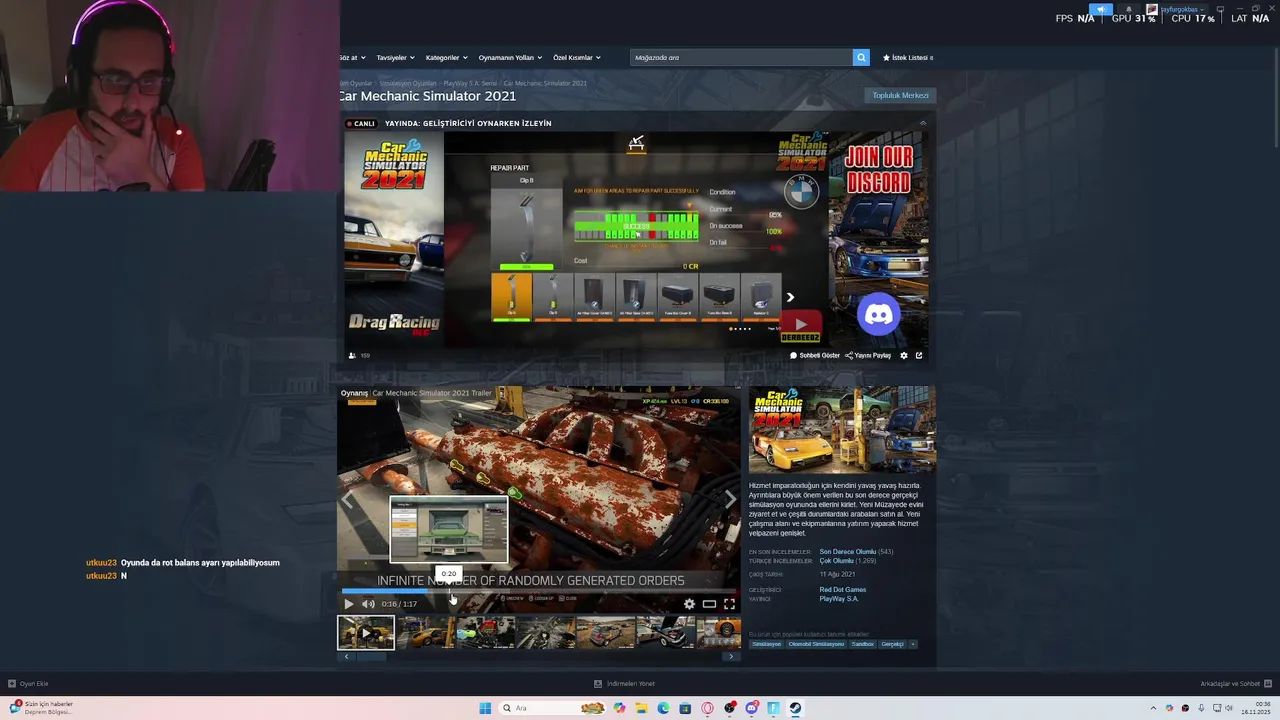Expand the Göz at dropdown menu
Screen dimensions: 1280x720
pos(352,57)
